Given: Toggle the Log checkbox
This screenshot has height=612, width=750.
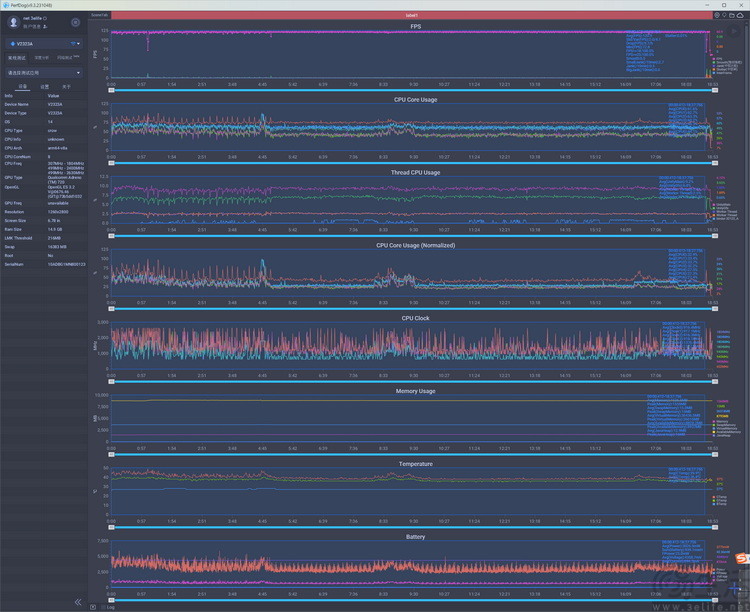Looking at the screenshot, I should click(x=103, y=607).
